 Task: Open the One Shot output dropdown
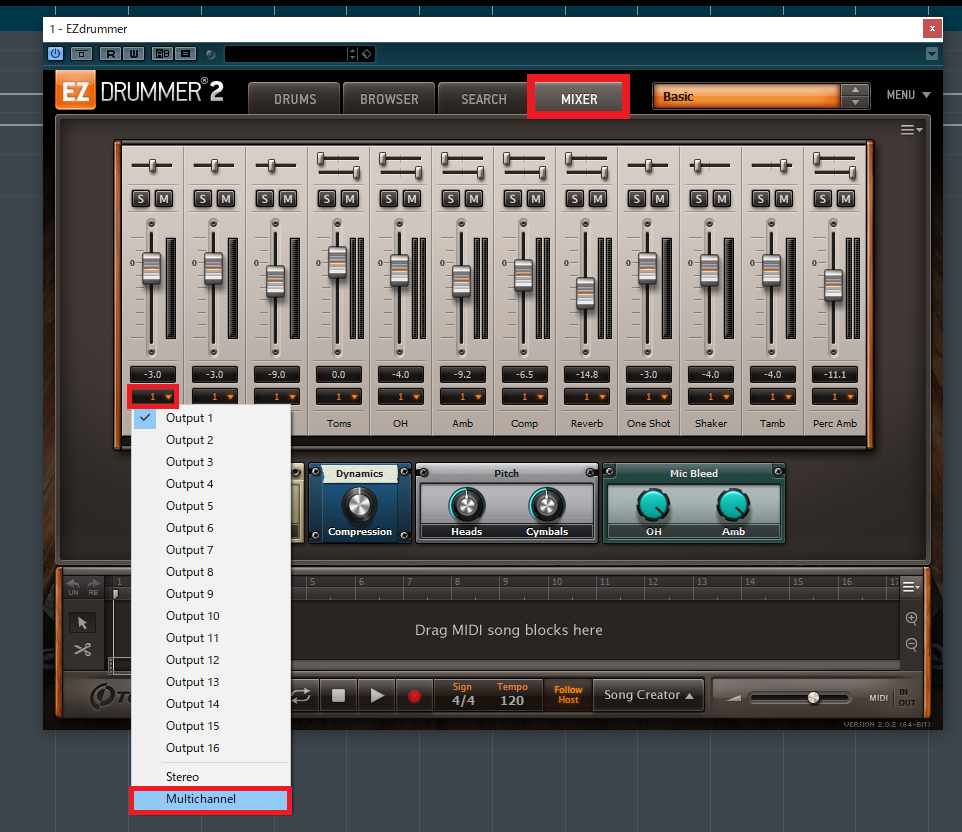tap(648, 397)
